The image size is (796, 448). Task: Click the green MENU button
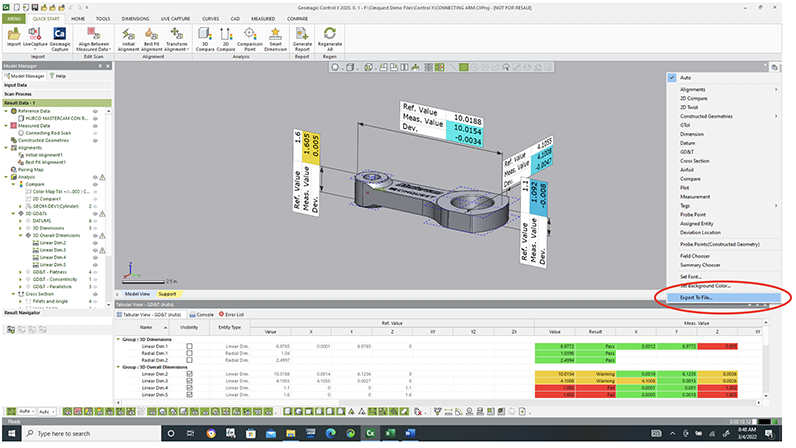point(14,19)
